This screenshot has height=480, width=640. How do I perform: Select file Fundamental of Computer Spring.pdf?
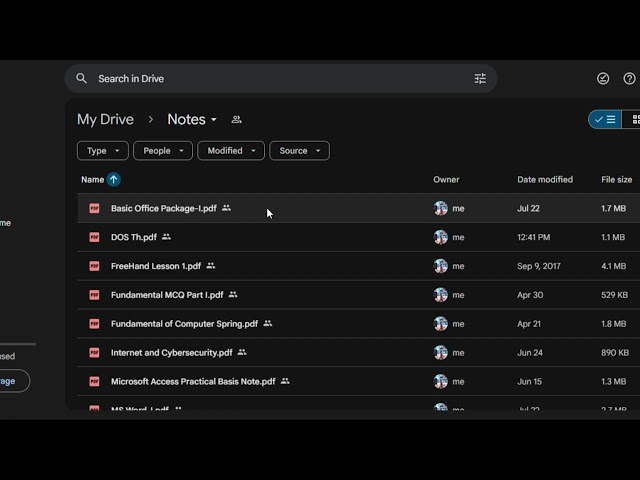(x=184, y=324)
